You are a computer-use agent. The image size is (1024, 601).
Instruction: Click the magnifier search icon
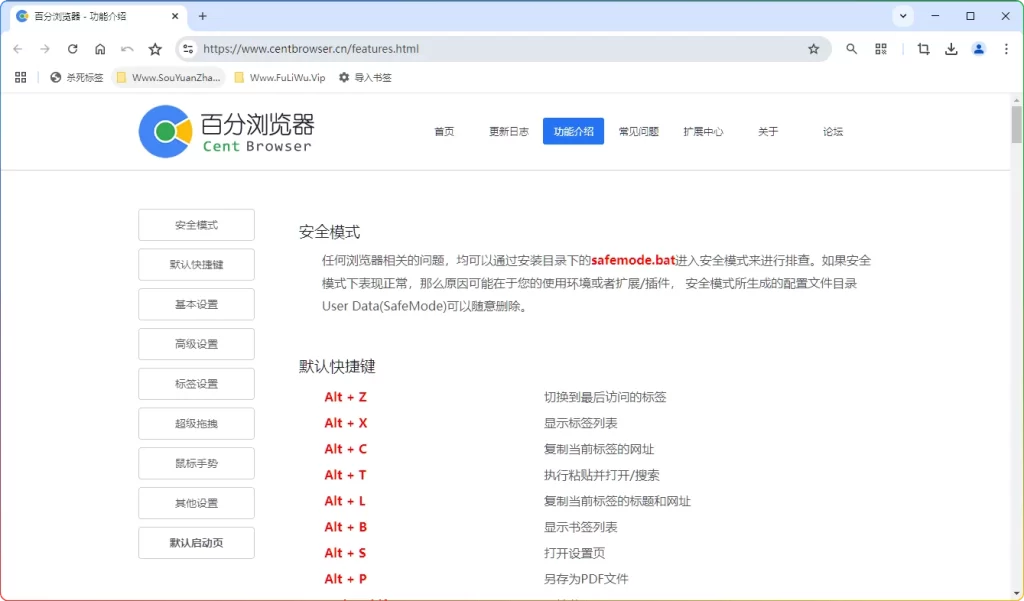(x=852, y=49)
